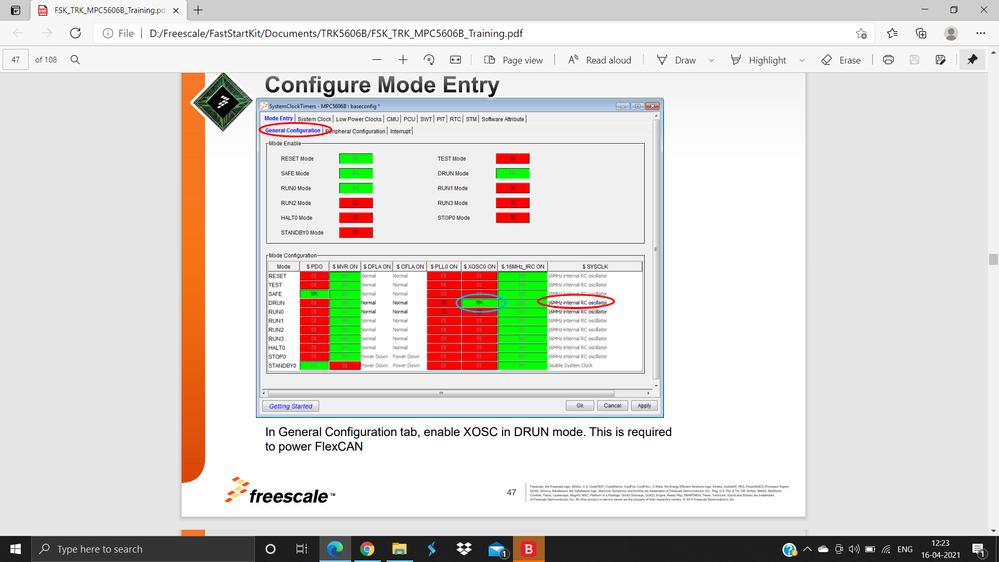Select the FSK_TRK_MPC5606B_Training.pdf browser tab
The height and width of the screenshot is (562, 999).
pyautogui.click(x=108, y=10)
